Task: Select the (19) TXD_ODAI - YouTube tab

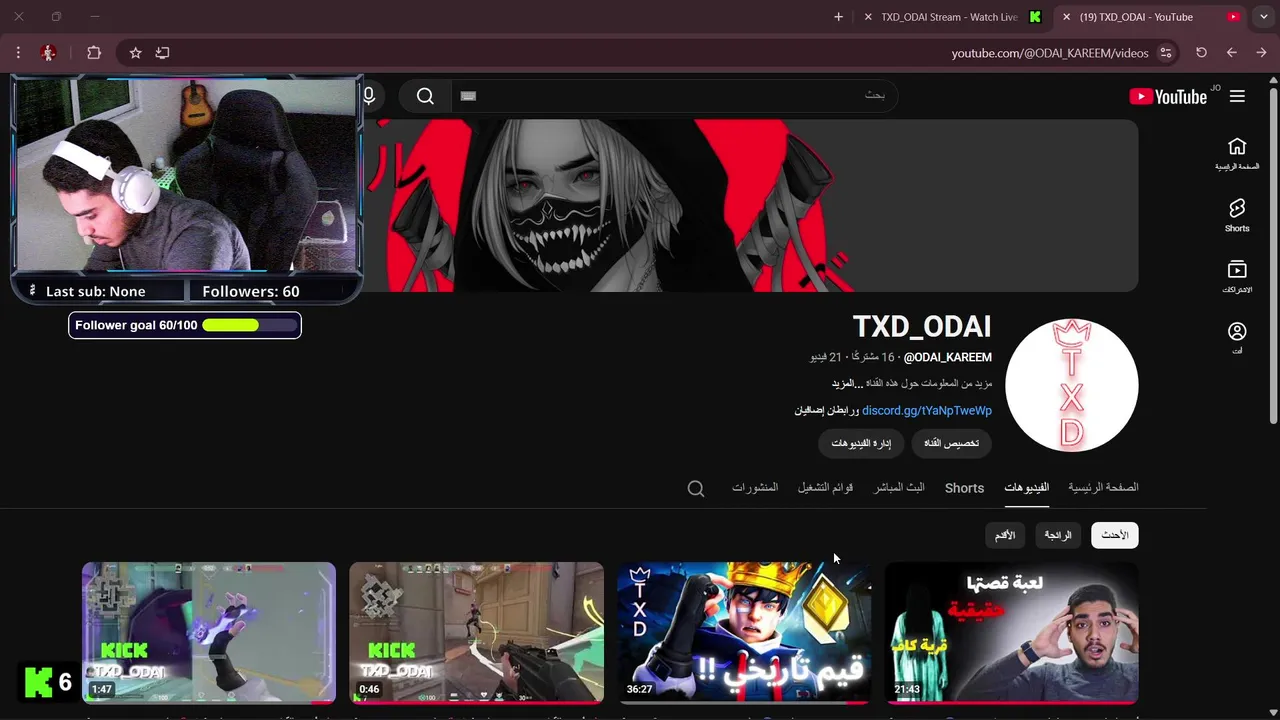Action: coord(1150,17)
